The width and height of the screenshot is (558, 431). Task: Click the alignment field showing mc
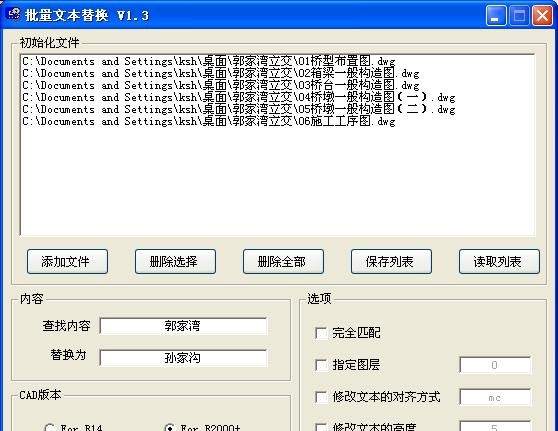click(495, 397)
